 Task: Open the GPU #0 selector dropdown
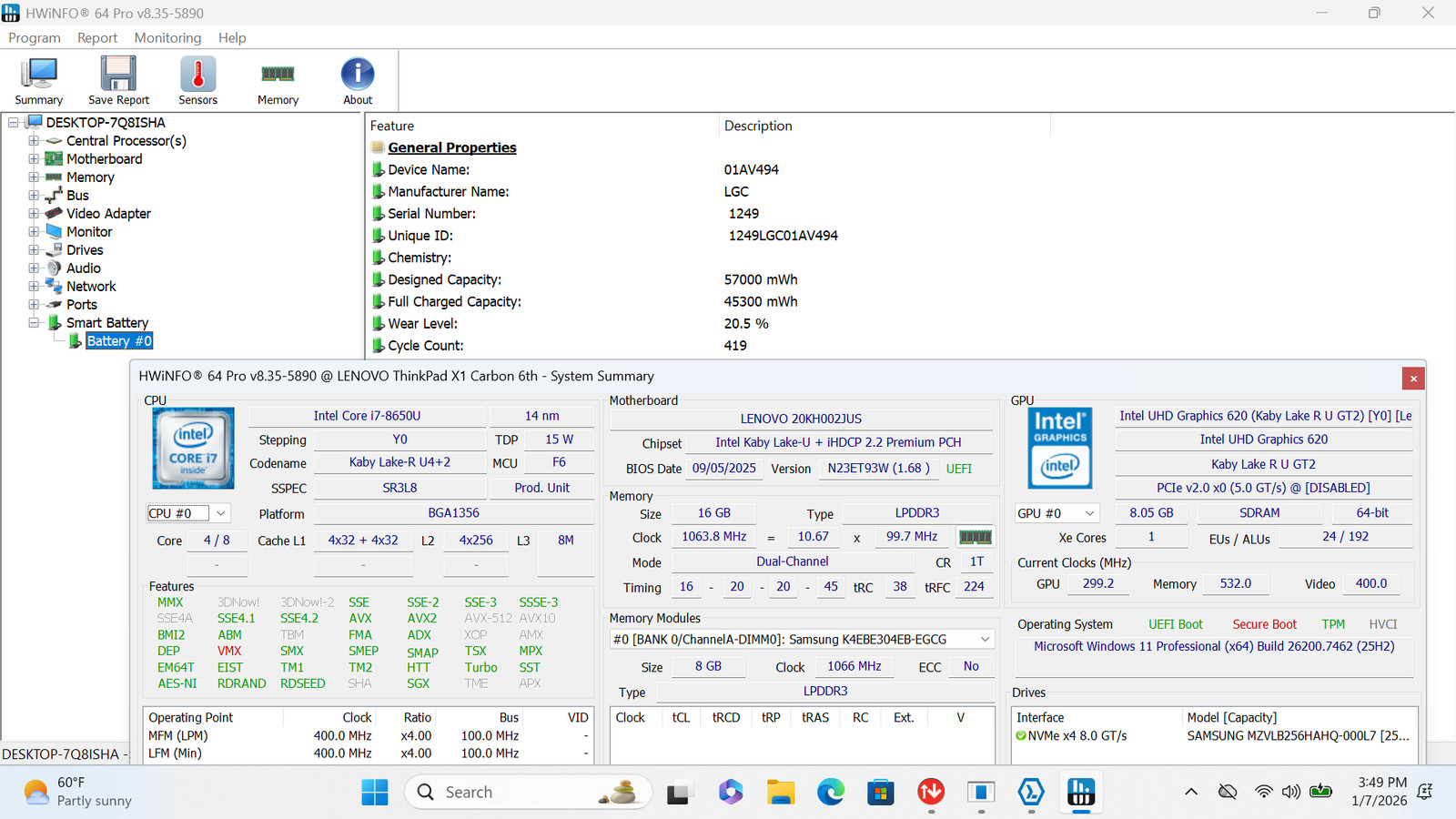(x=1057, y=513)
